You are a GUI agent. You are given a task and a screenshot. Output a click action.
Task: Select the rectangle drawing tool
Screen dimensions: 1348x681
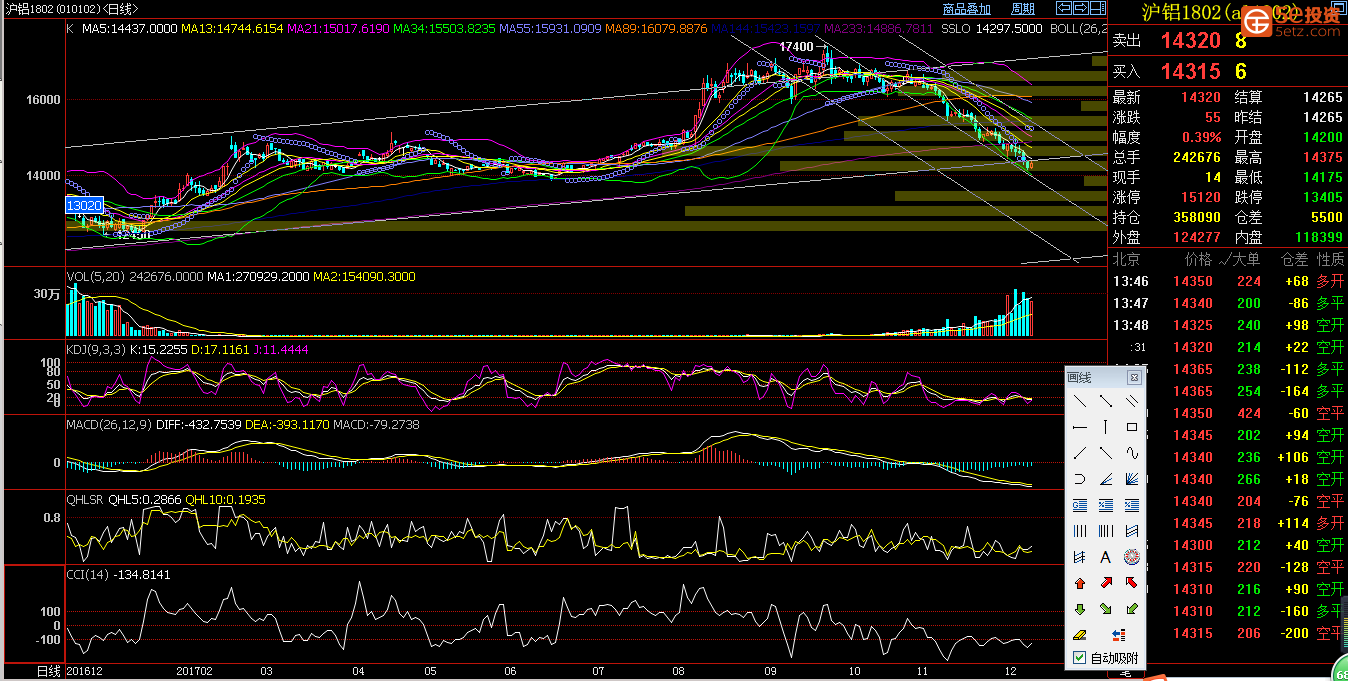tap(1132, 427)
